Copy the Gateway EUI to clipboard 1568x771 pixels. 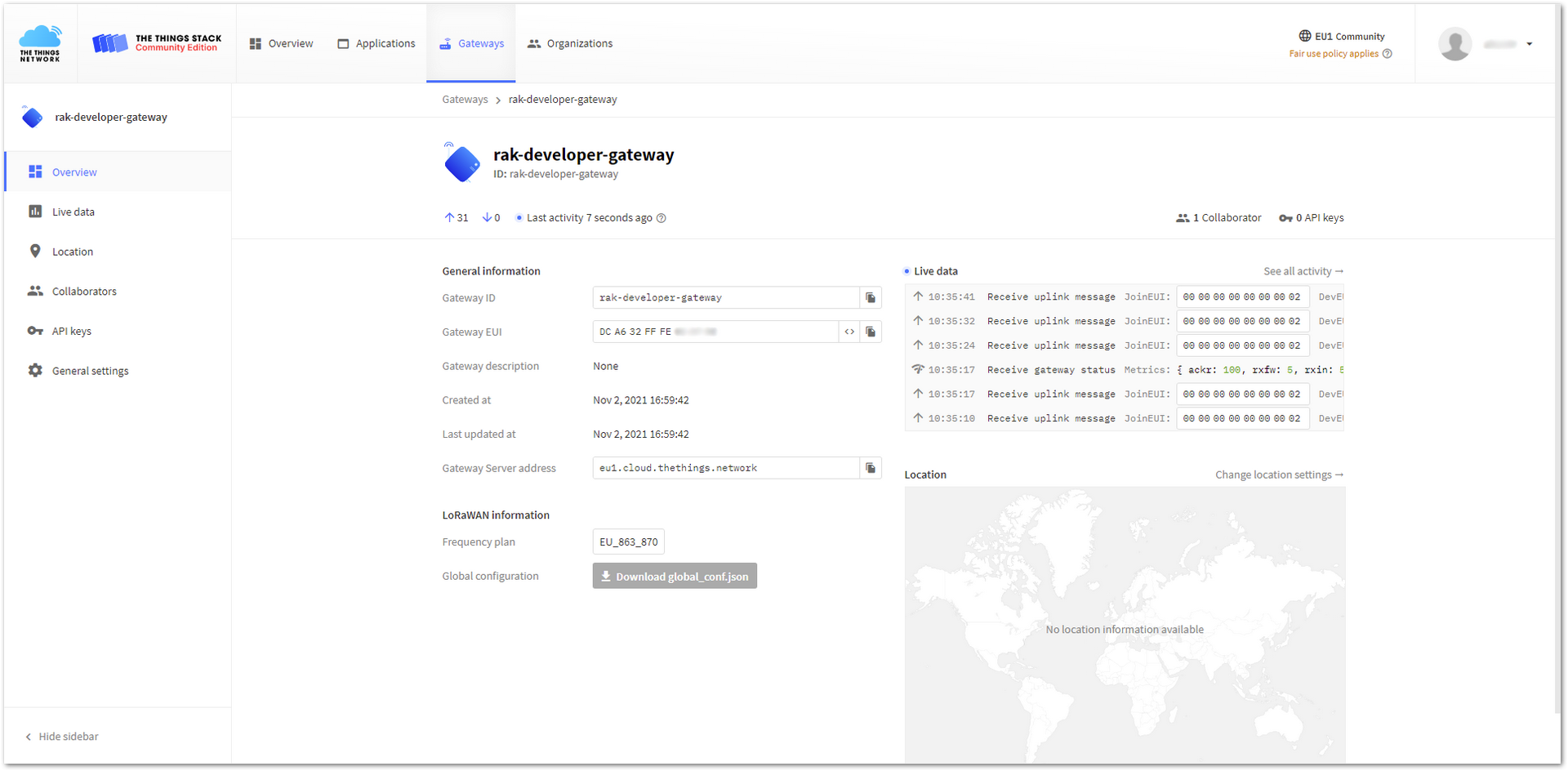click(871, 332)
